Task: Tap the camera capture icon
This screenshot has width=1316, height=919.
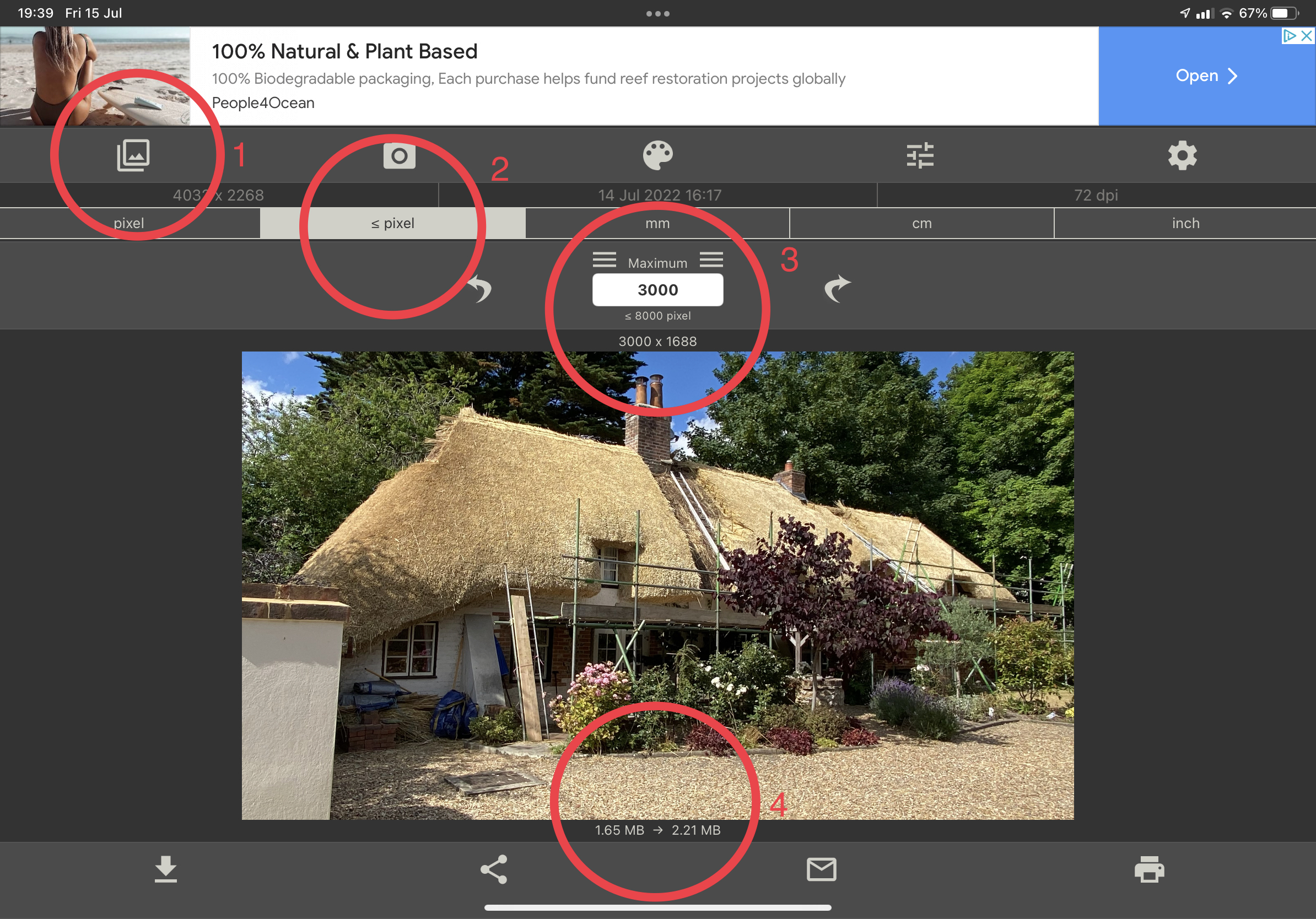Action: click(x=399, y=155)
